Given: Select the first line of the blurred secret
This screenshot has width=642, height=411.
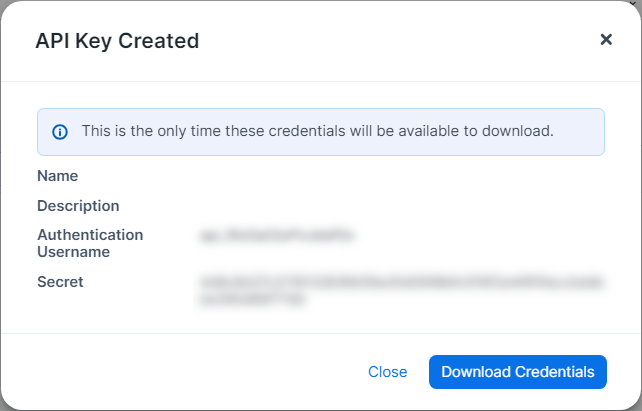Looking at the screenshot, I should pyautogui.click(x=402, y=283).
